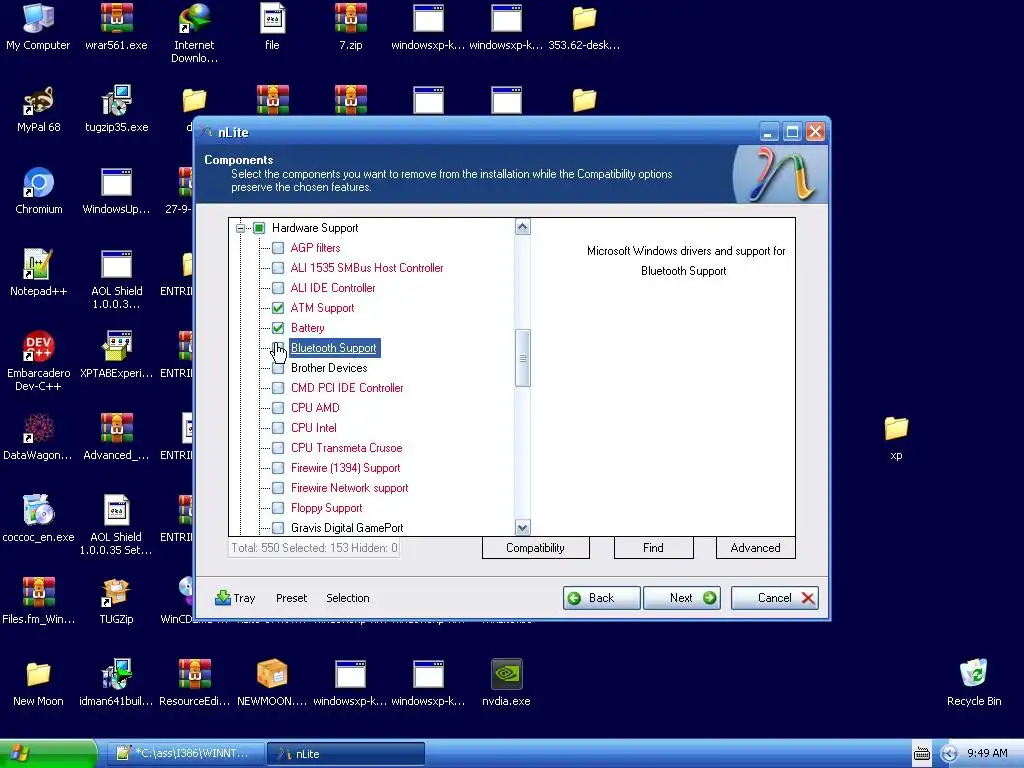1024x768 pixels.
Task: Check the AGP filters checkbox
Action: (278, 248)
